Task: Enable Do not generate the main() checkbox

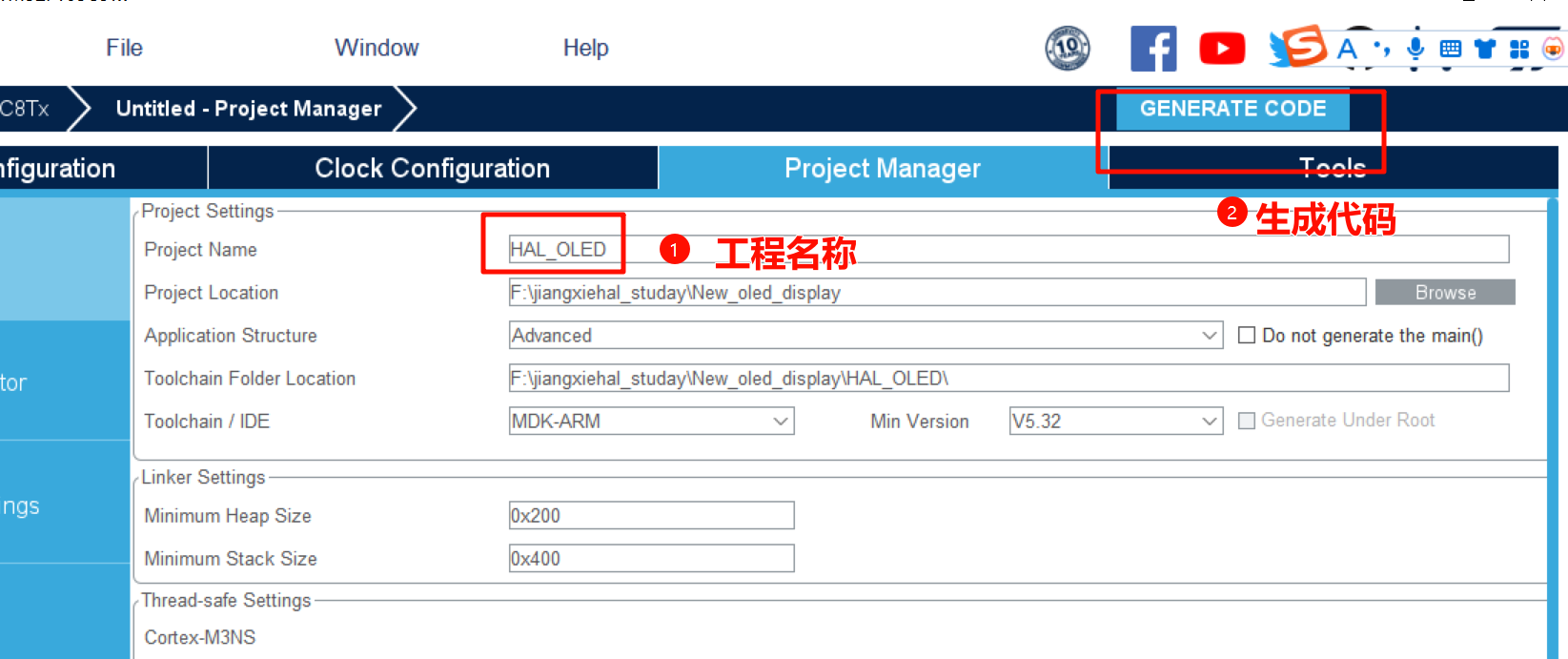Action: click(x=1246, y=335)
